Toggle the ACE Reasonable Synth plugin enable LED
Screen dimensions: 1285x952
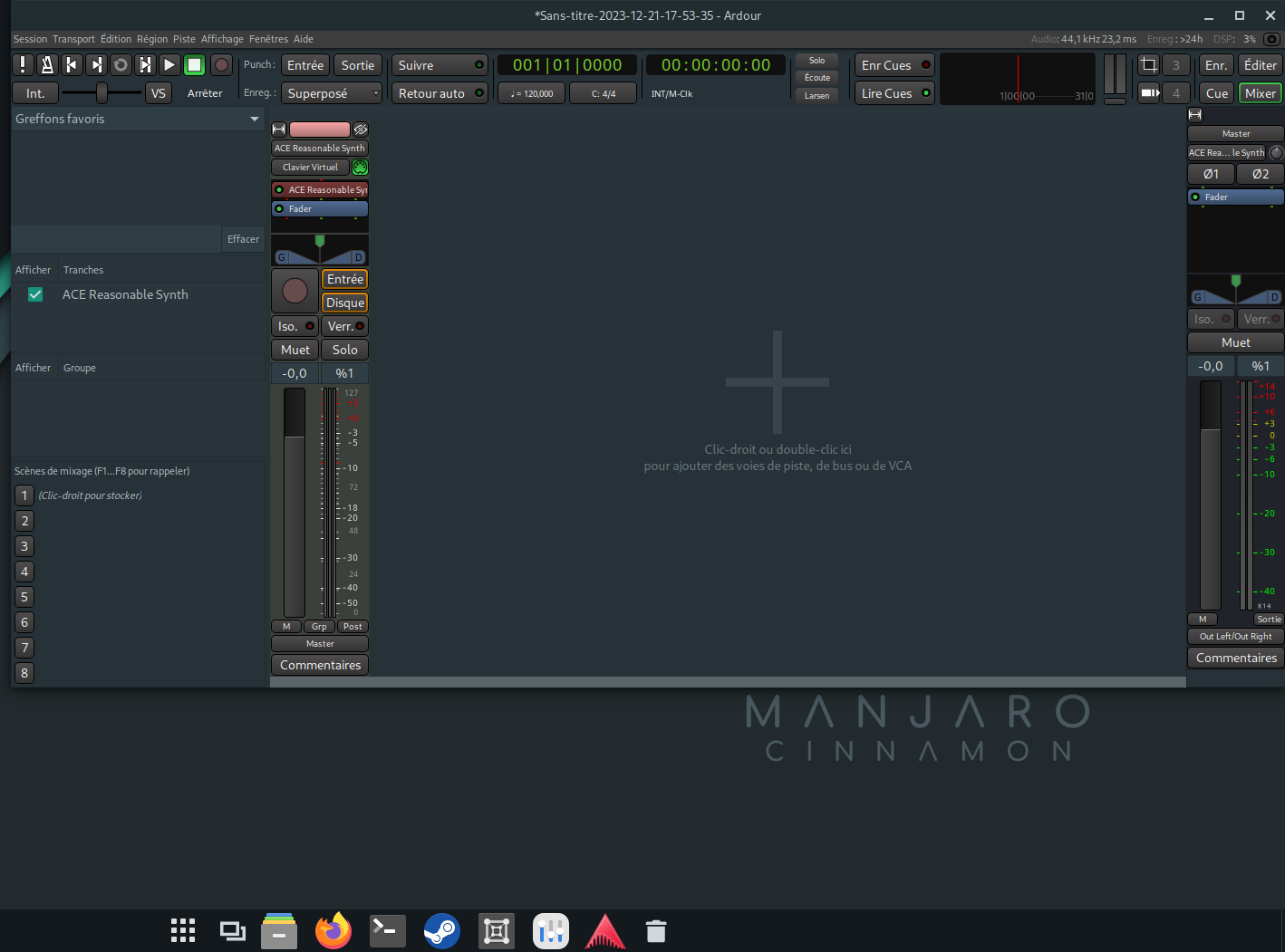point(279,190)
